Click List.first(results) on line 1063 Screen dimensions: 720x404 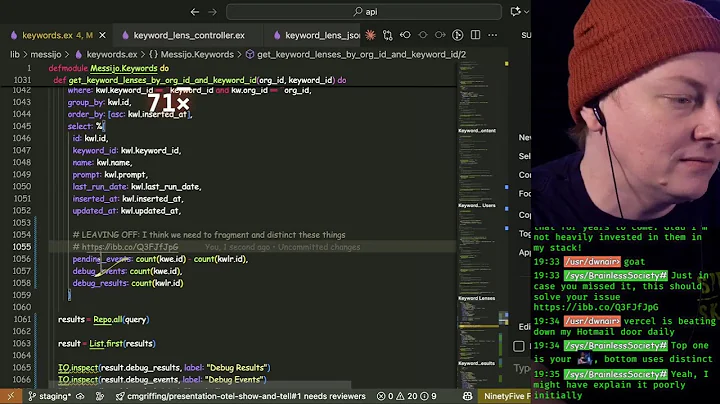click(x=122, y=344)
